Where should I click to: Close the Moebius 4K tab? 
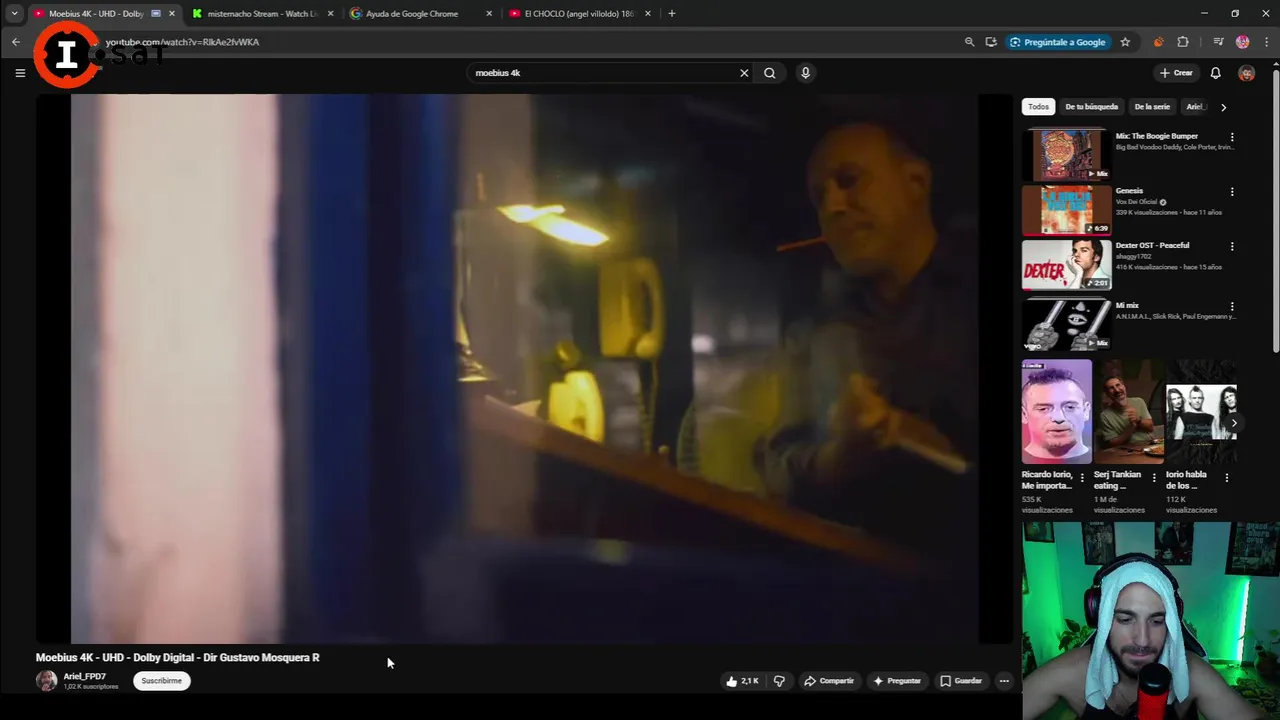point(172,14)
